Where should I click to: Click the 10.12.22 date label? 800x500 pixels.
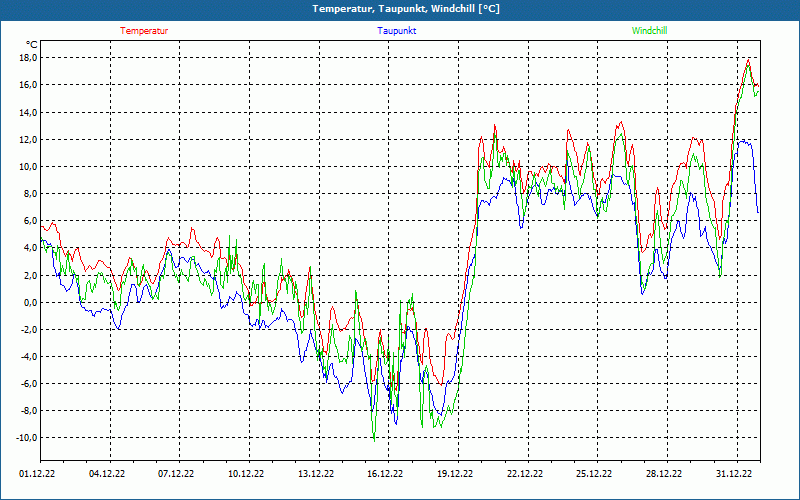246,473
